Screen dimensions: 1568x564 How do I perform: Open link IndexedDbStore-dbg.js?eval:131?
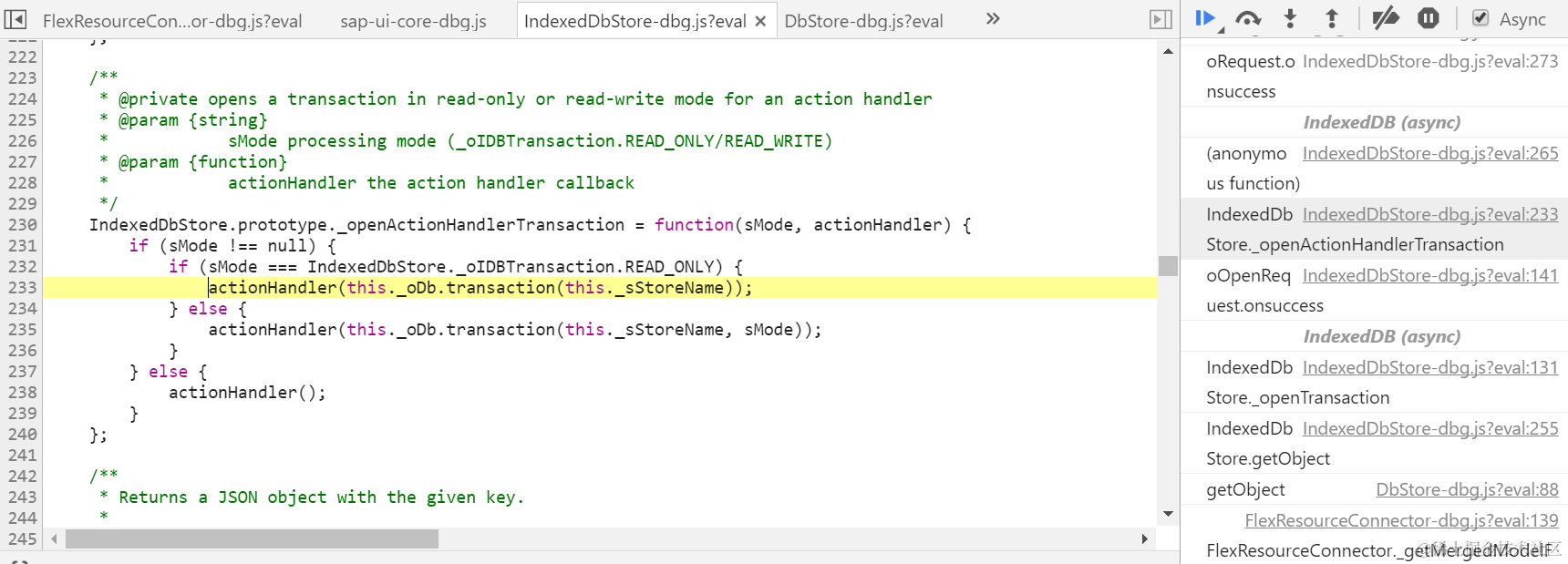(x=1430, y=367)
